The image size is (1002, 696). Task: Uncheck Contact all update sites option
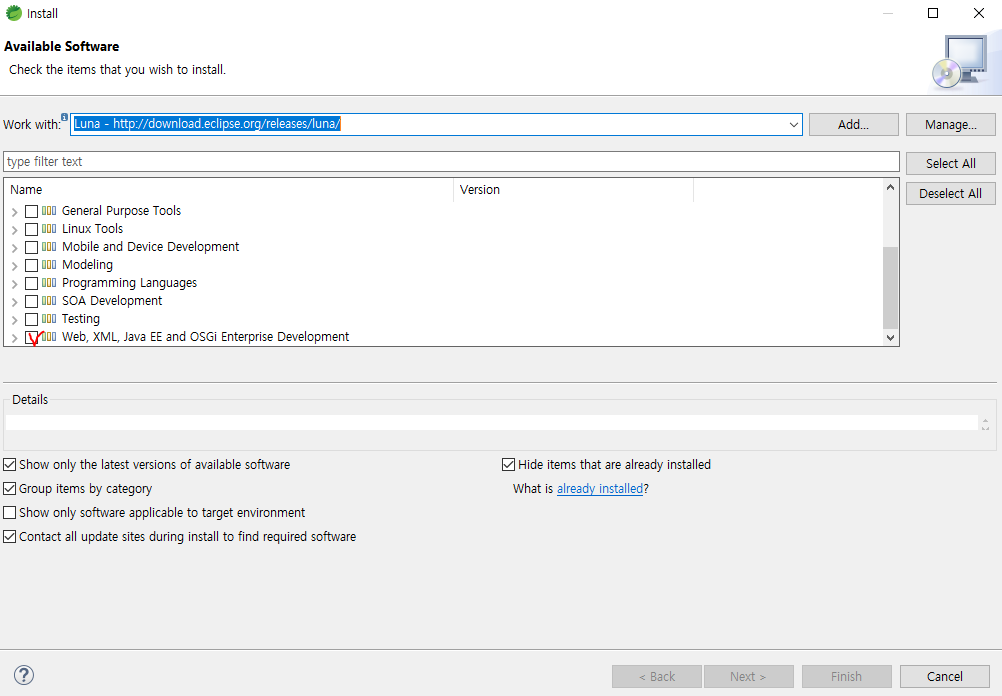click(x=10, y=537)
